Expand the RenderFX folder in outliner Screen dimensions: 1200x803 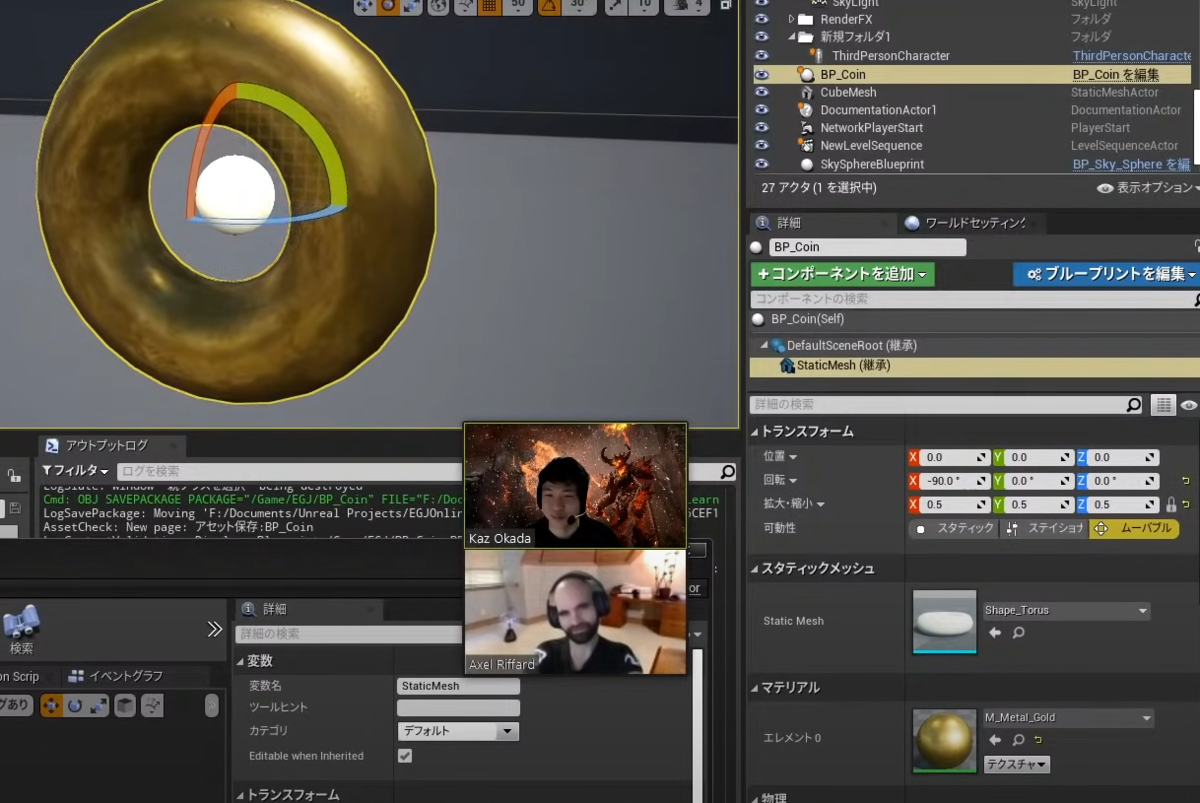[791, 19]
